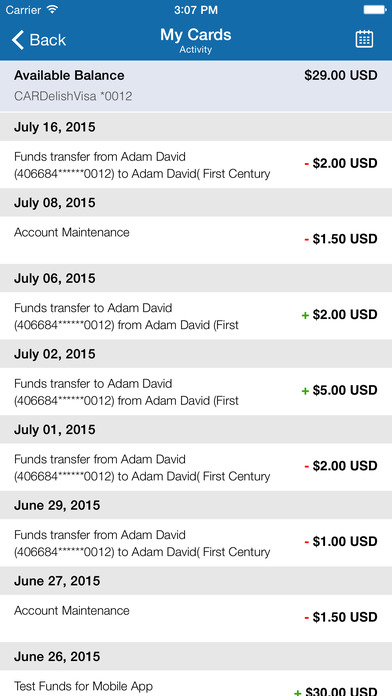The image size is (392, 696).
Task: Tap the My Cards Activity title
Action: (196, 40)
